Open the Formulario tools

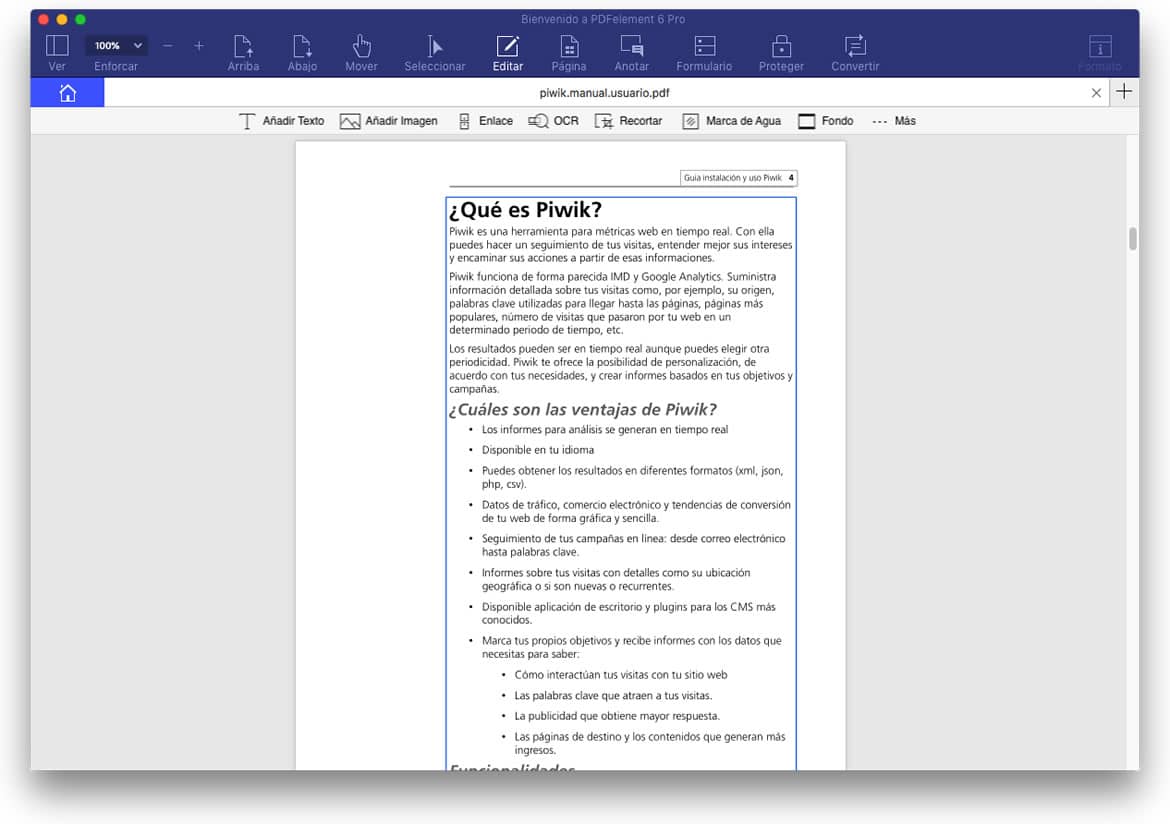click(704, 46)
